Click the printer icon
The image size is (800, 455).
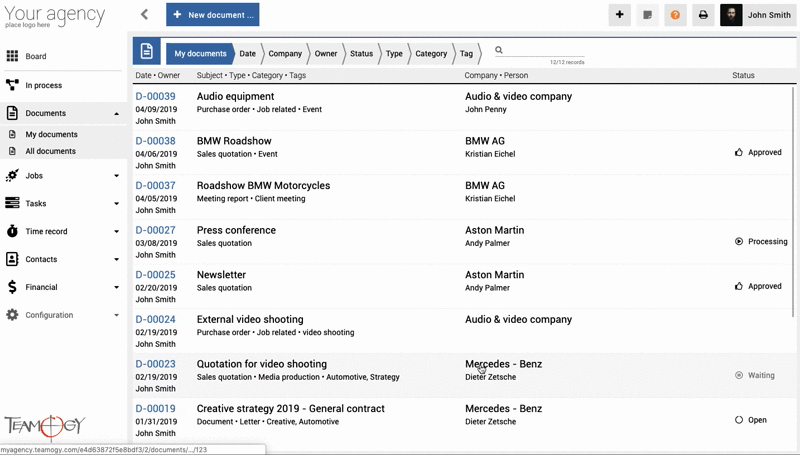[x=703, y=15]
